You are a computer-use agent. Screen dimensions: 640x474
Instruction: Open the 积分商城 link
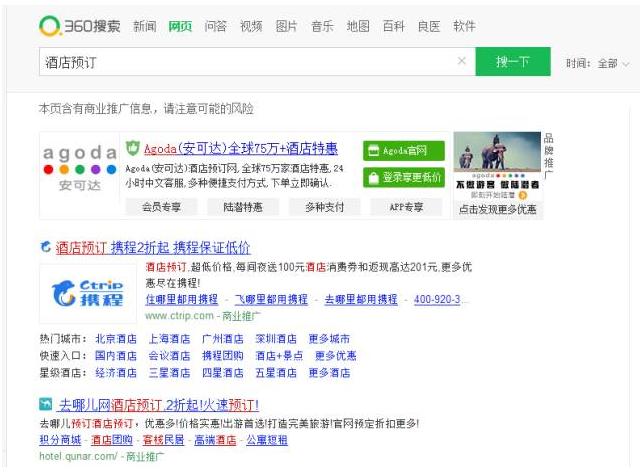60,440
